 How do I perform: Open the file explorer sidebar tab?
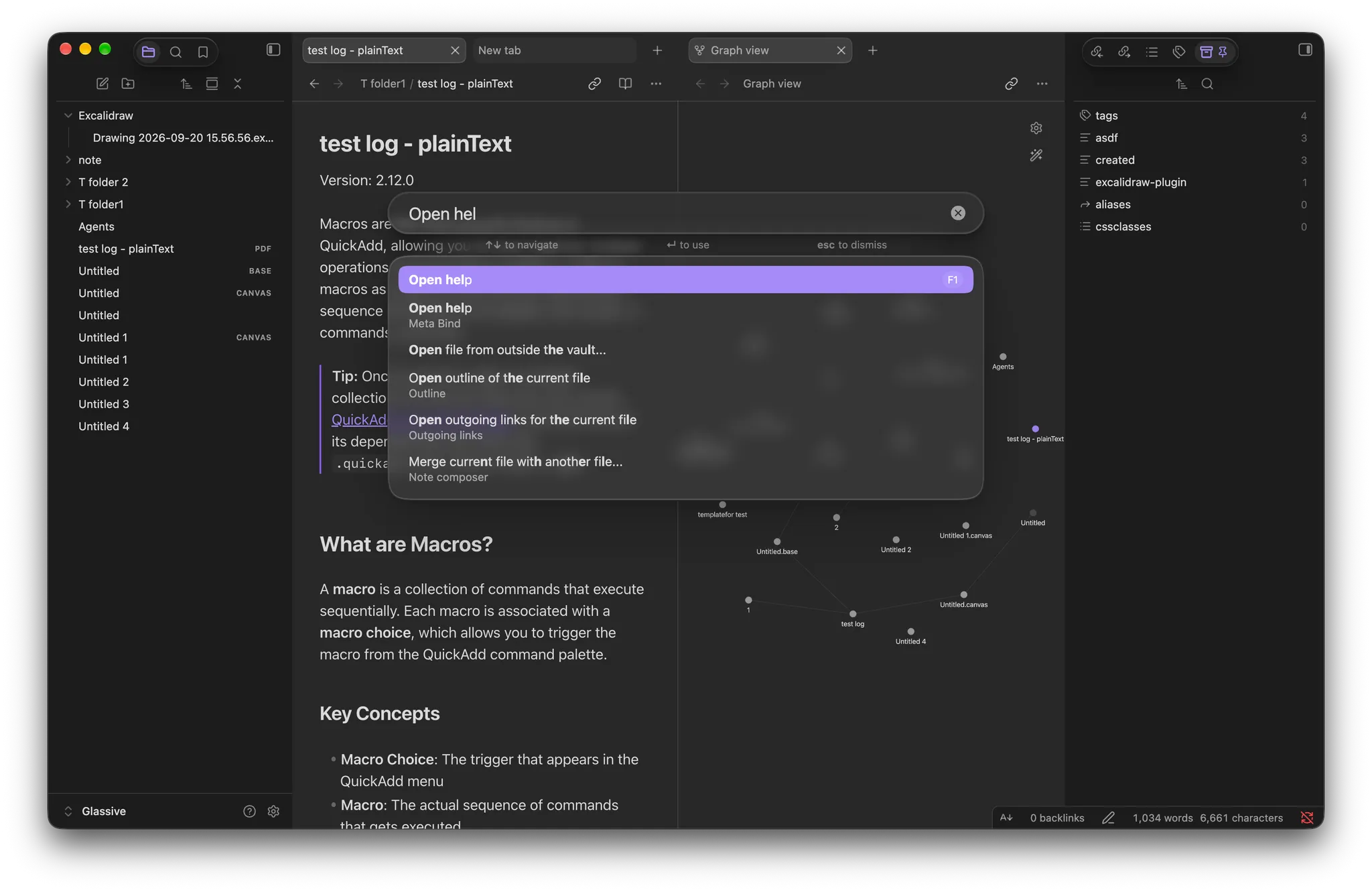(149, 52)
